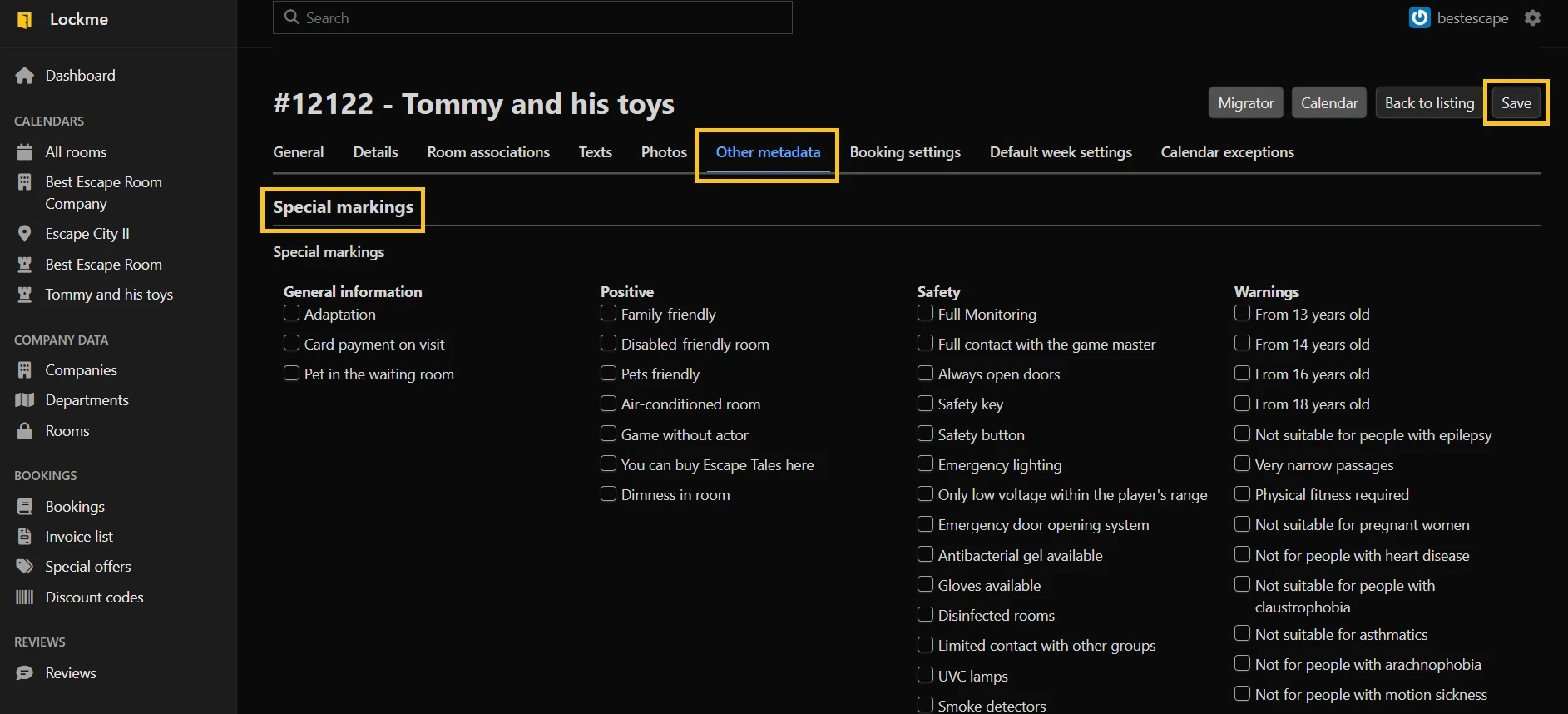Open Rooms via the padlock icon

click(25, 431)
